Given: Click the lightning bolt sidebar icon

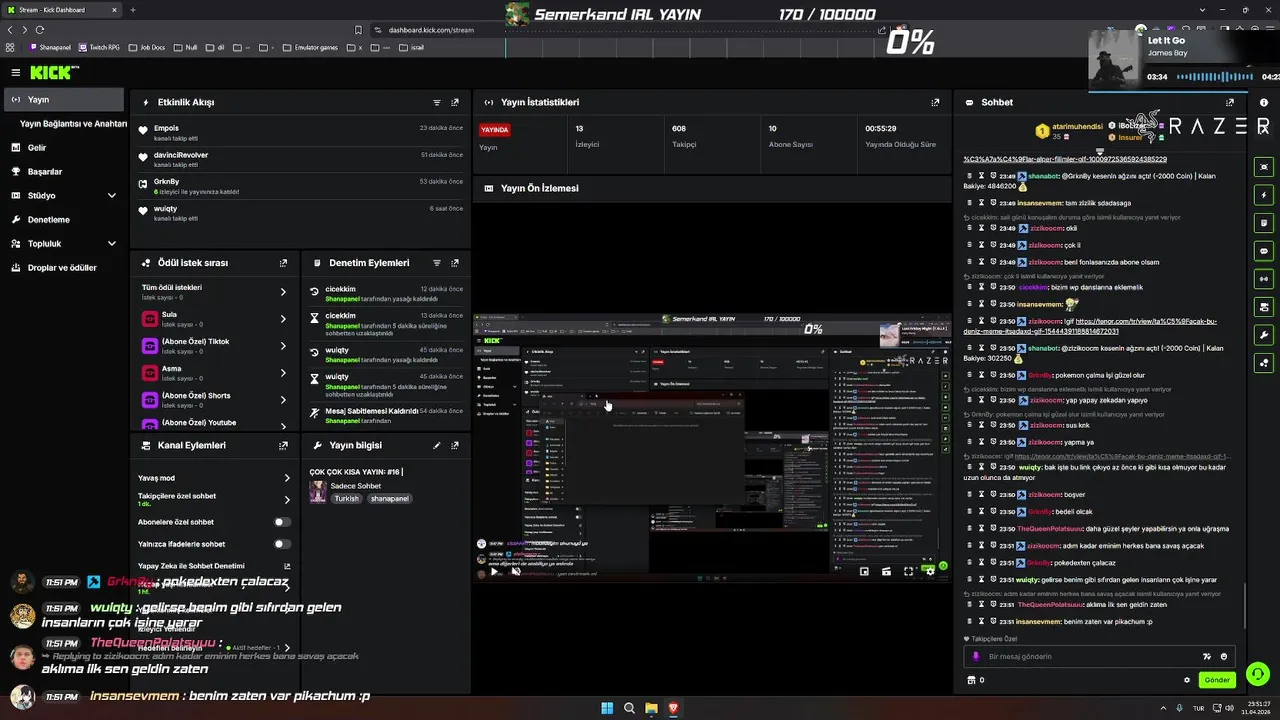Looking at the screenshot, I should [1264, 195].
